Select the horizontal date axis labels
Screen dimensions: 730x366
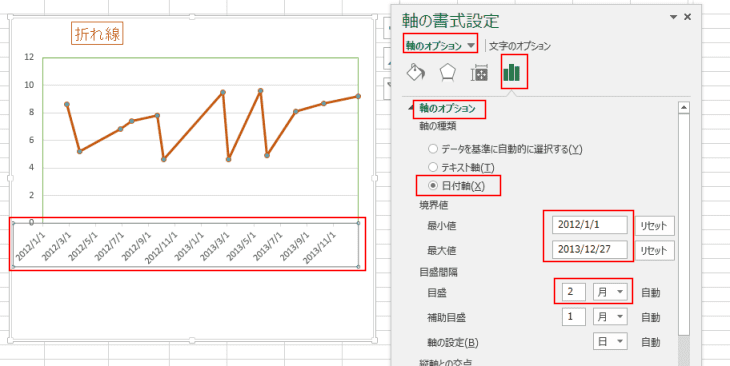coord(186,244)
